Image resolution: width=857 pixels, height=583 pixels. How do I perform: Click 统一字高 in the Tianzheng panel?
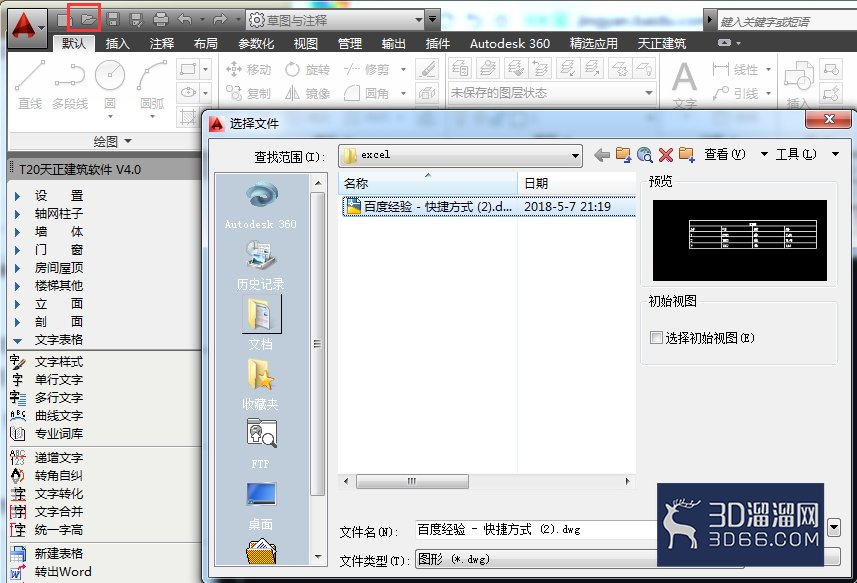pyautogui.click(x=59, y=530)
